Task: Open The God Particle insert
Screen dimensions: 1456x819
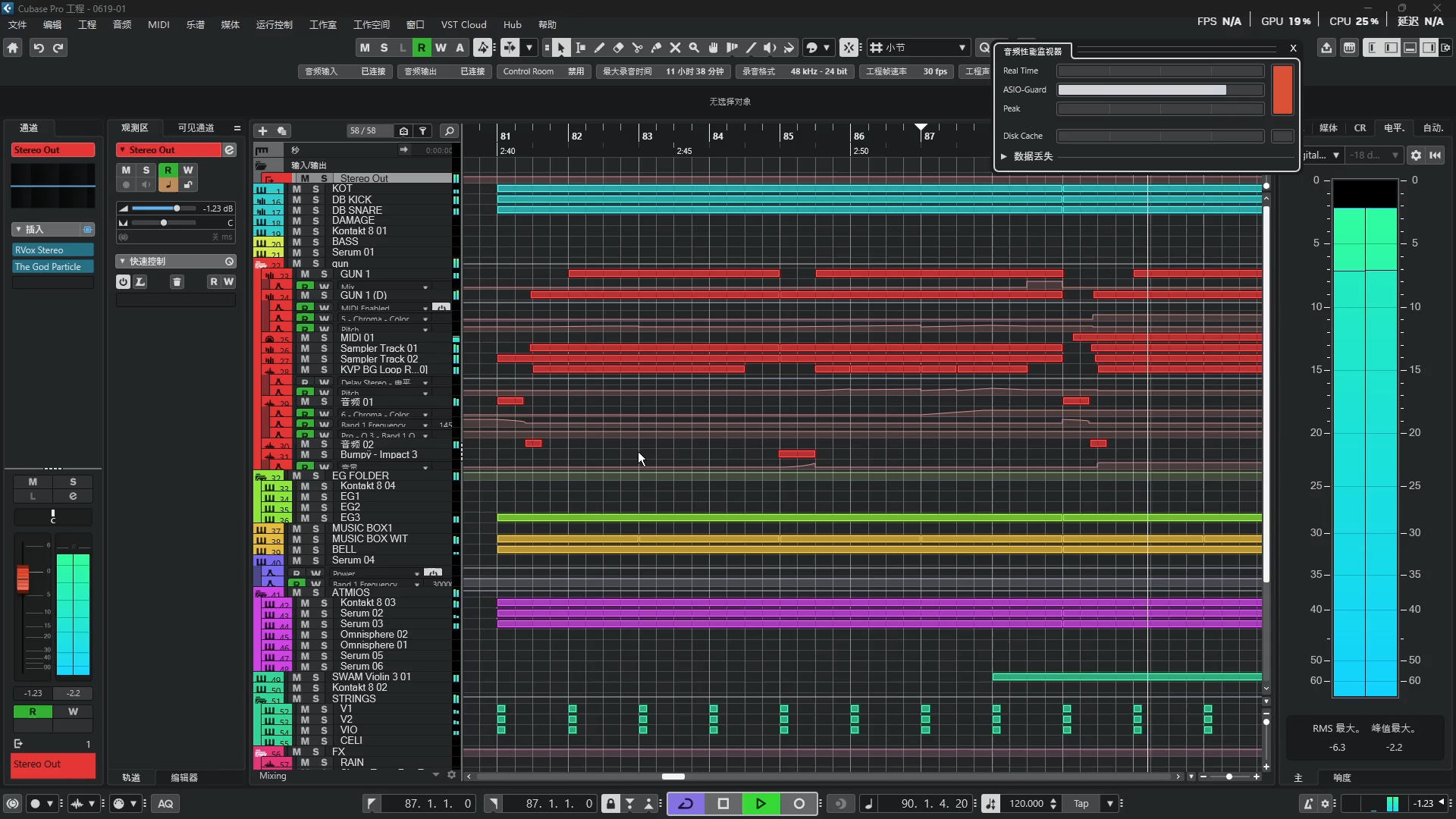Action: 52,267
